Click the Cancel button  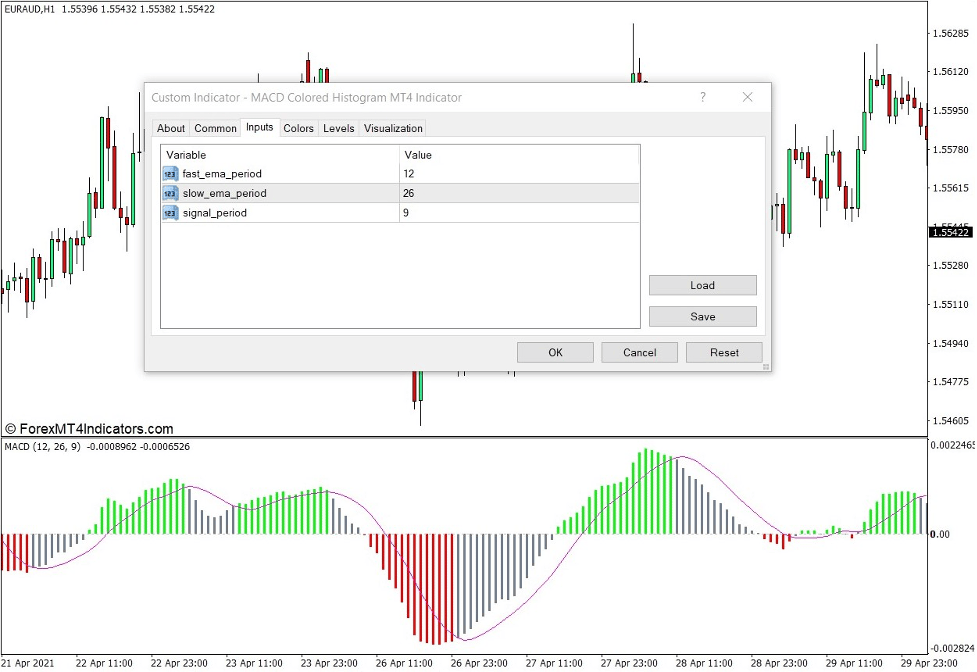click(639, 352)
